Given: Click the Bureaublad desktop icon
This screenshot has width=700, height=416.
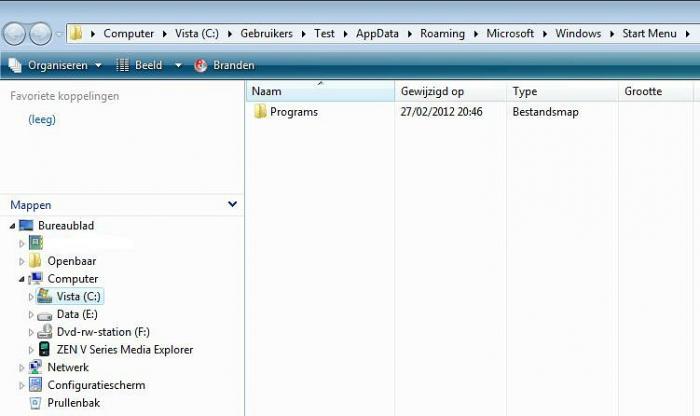Looking at the screenshot, I should (26, 225).
